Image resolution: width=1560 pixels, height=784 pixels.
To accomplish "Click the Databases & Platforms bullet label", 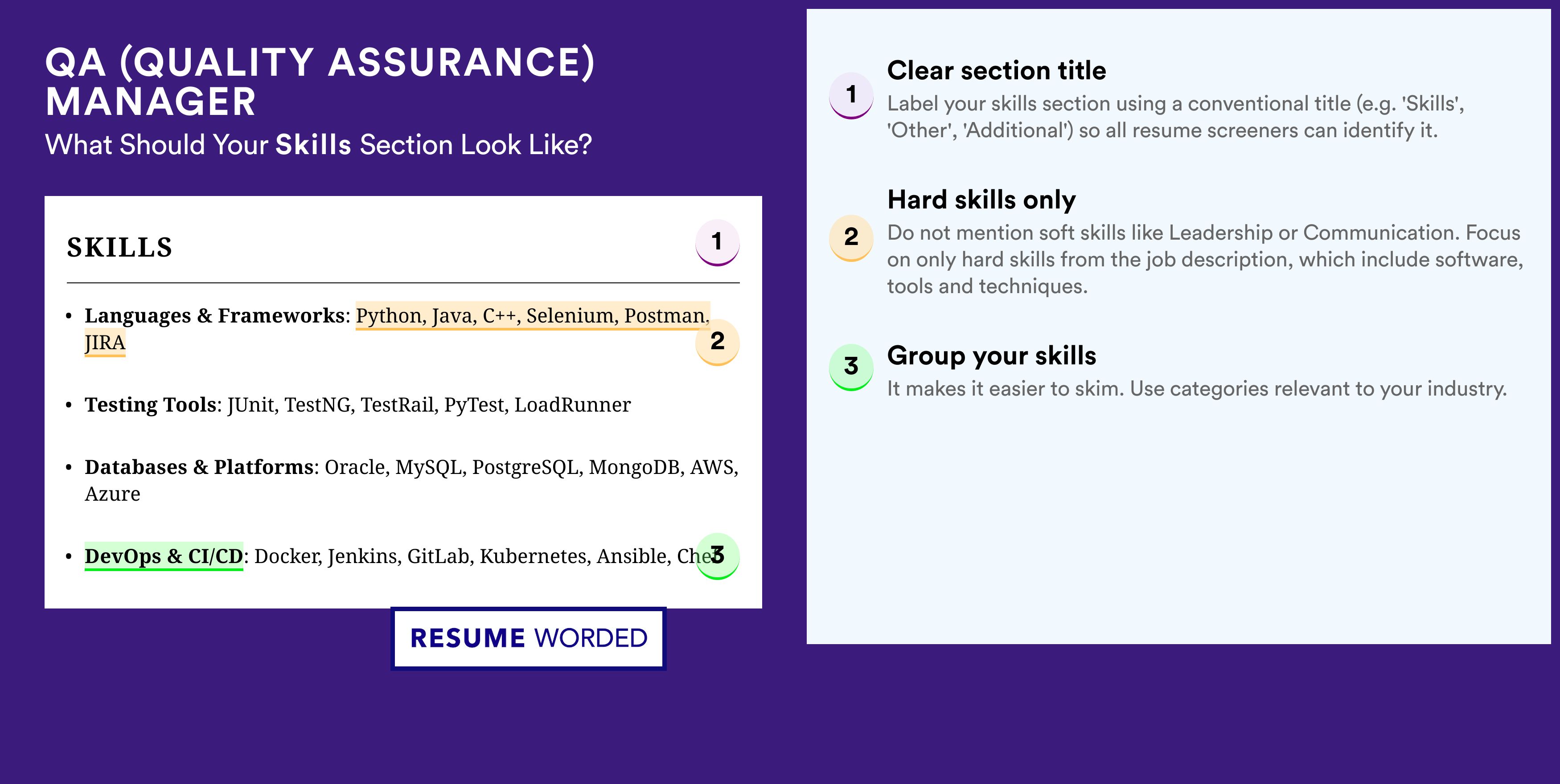I will [x=199, y=467].
